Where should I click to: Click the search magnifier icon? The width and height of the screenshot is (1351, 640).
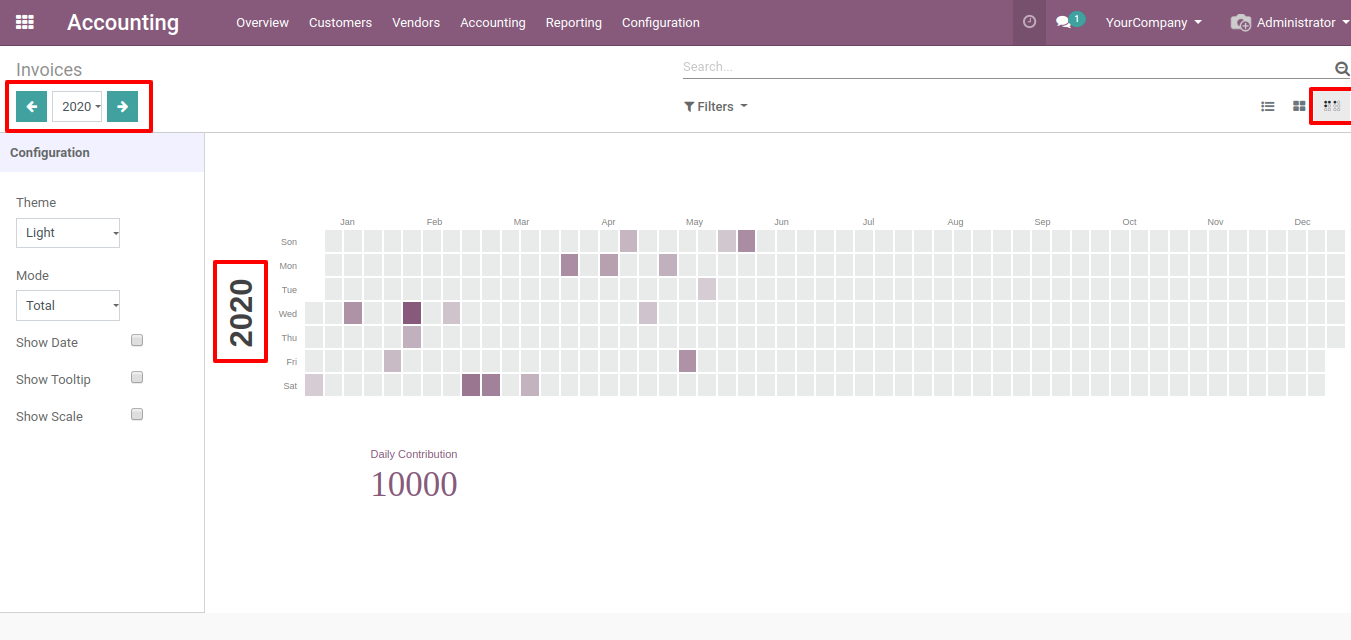[1342, 68]
